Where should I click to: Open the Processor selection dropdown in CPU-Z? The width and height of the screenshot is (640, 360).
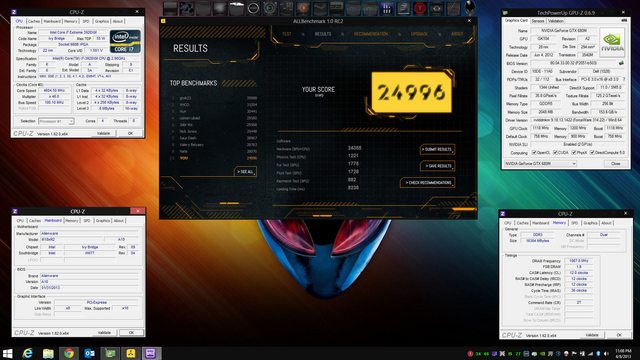pos(56,121)
